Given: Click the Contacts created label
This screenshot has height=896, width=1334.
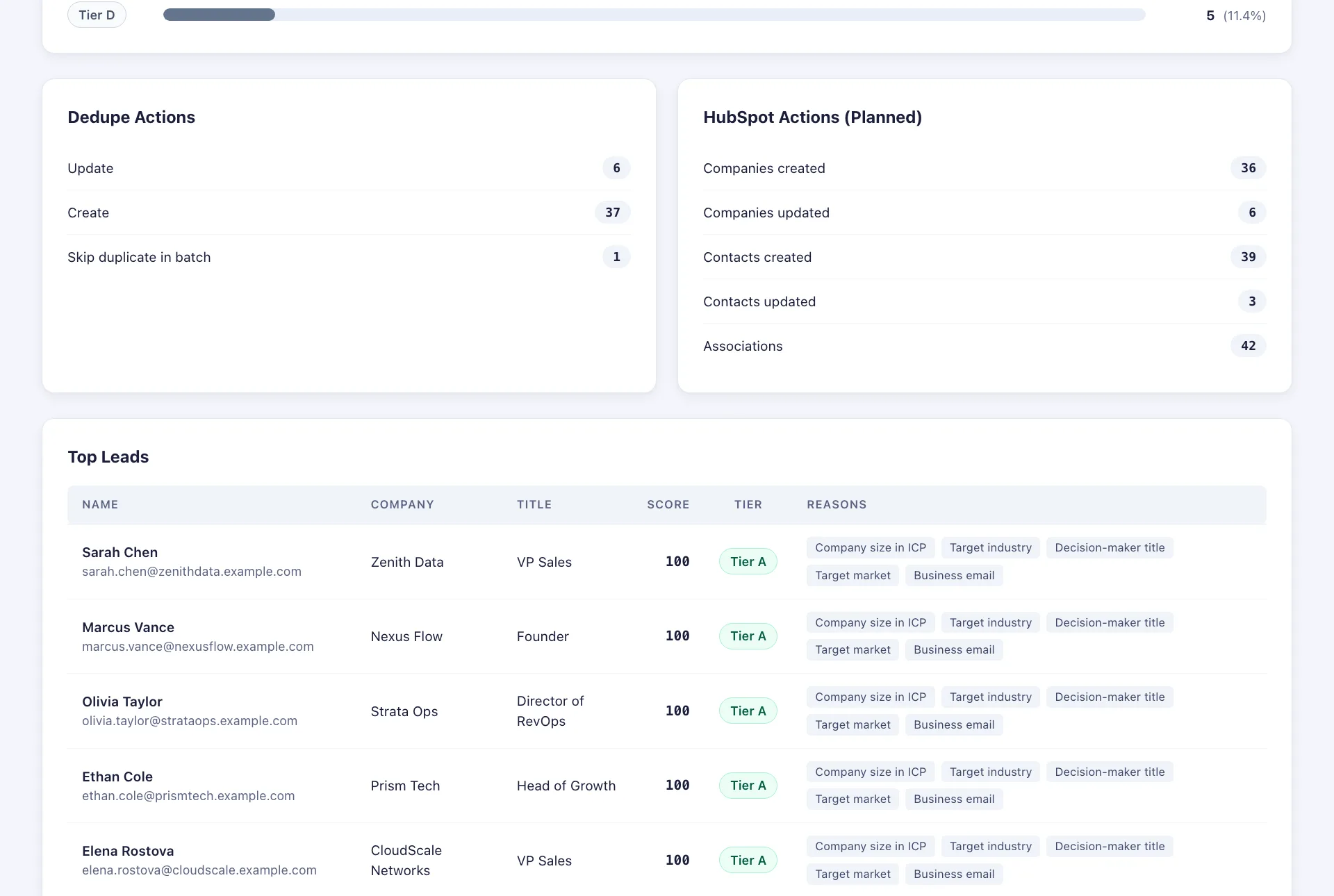Looking at the screenshot, I should 757,257.
